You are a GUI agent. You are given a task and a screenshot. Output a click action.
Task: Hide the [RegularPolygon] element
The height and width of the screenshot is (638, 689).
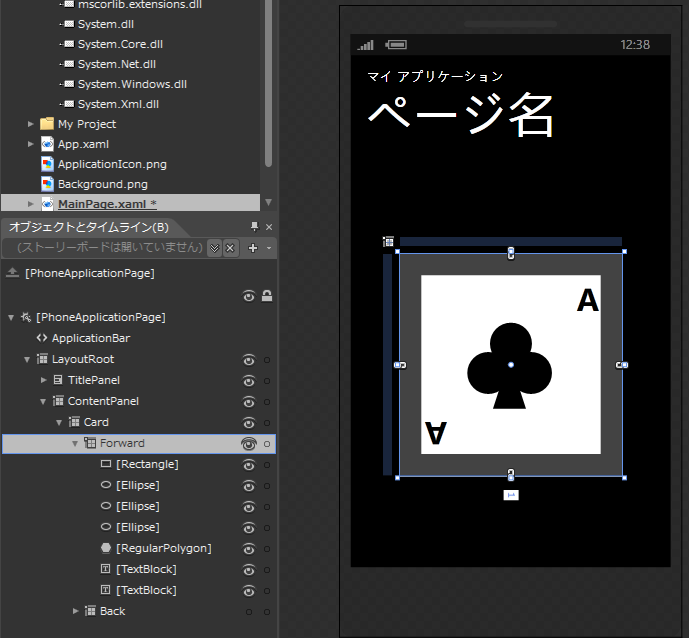point(249,549)
